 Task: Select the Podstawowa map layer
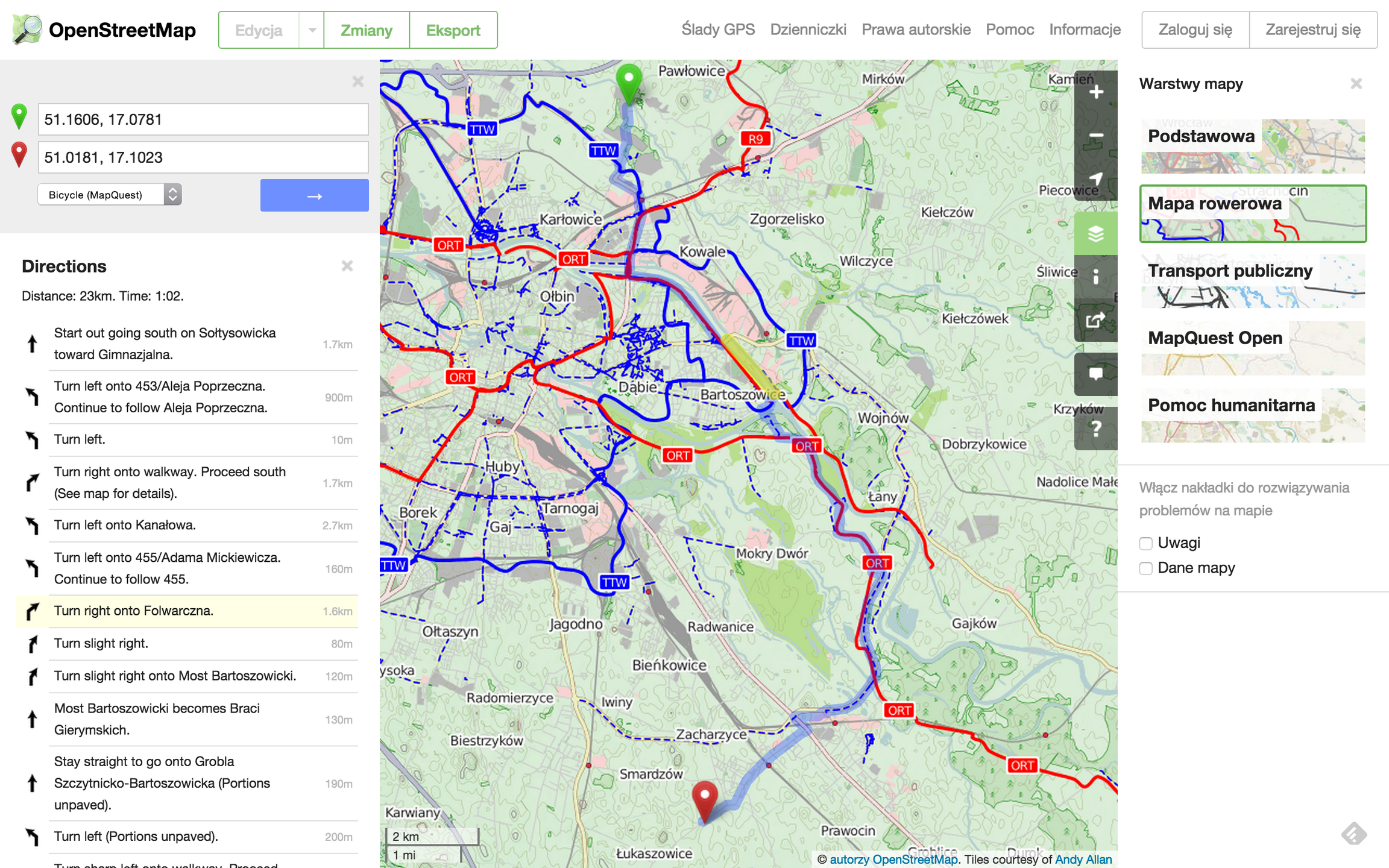[1253, 146]
